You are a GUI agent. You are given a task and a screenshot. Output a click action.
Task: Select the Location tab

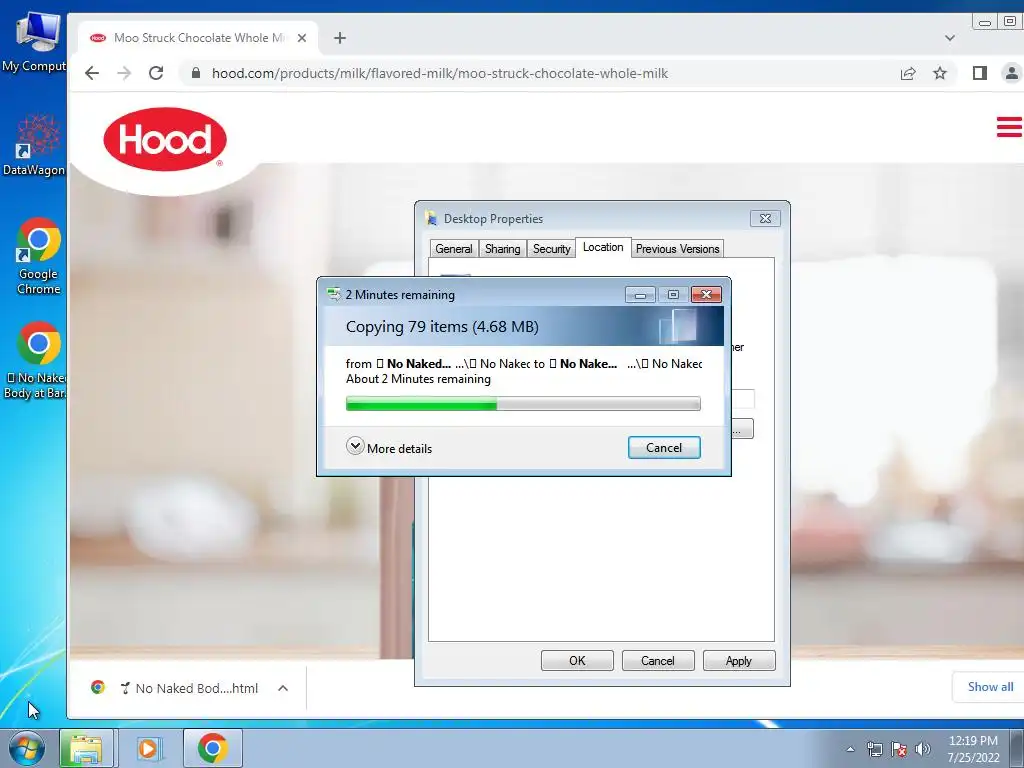pos(603,248)
